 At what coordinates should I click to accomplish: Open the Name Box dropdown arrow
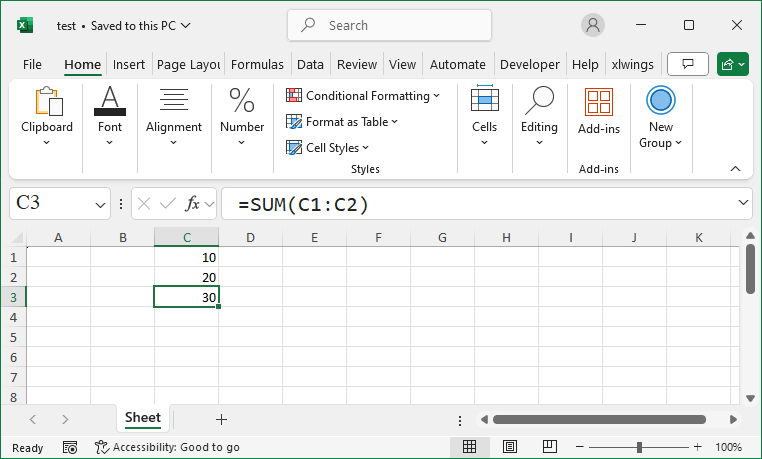pyautogui.click(x=100, y=204)
